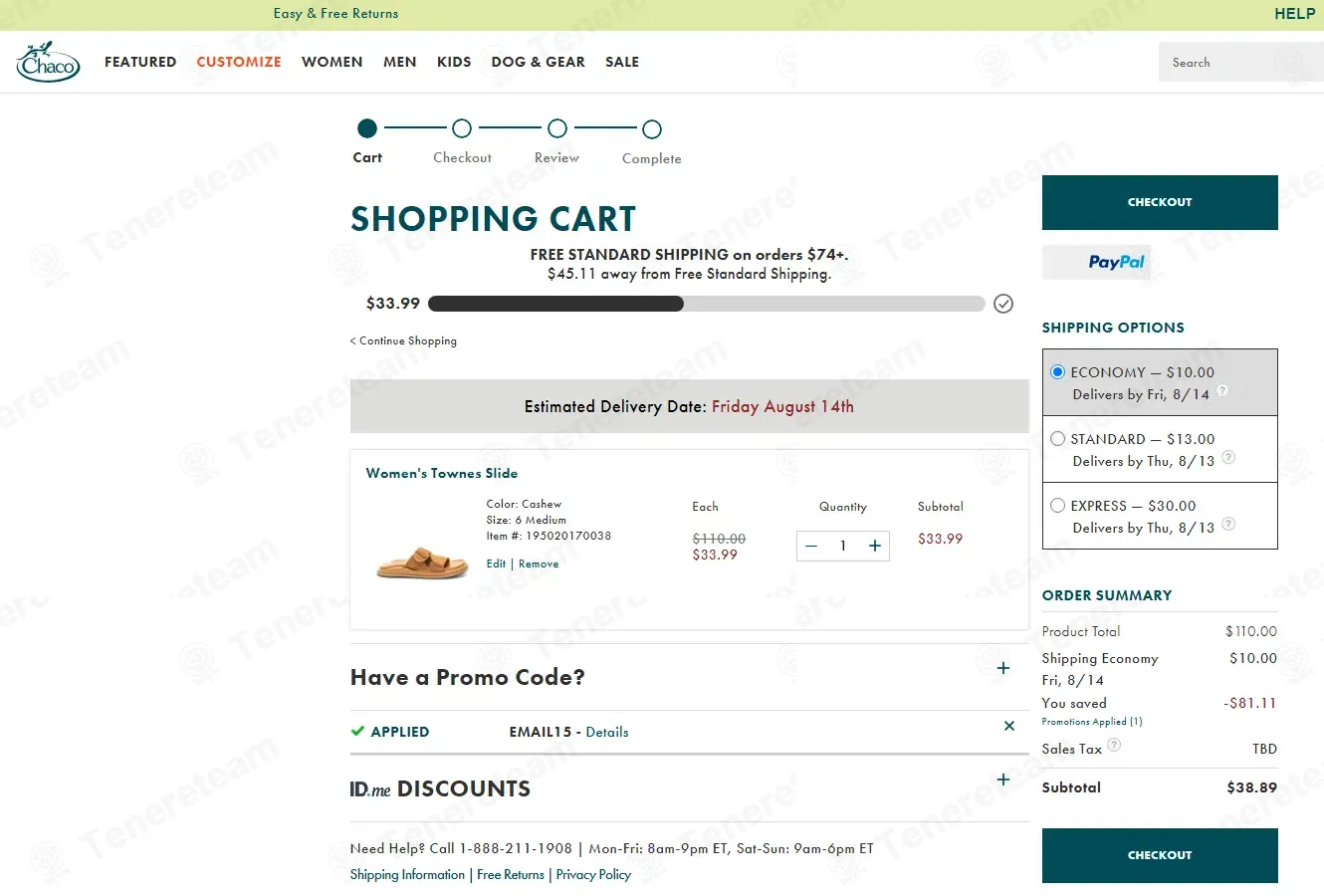Click the Cart step circle
Viewport: 1324px width, 896px height.
click(367, 128)
